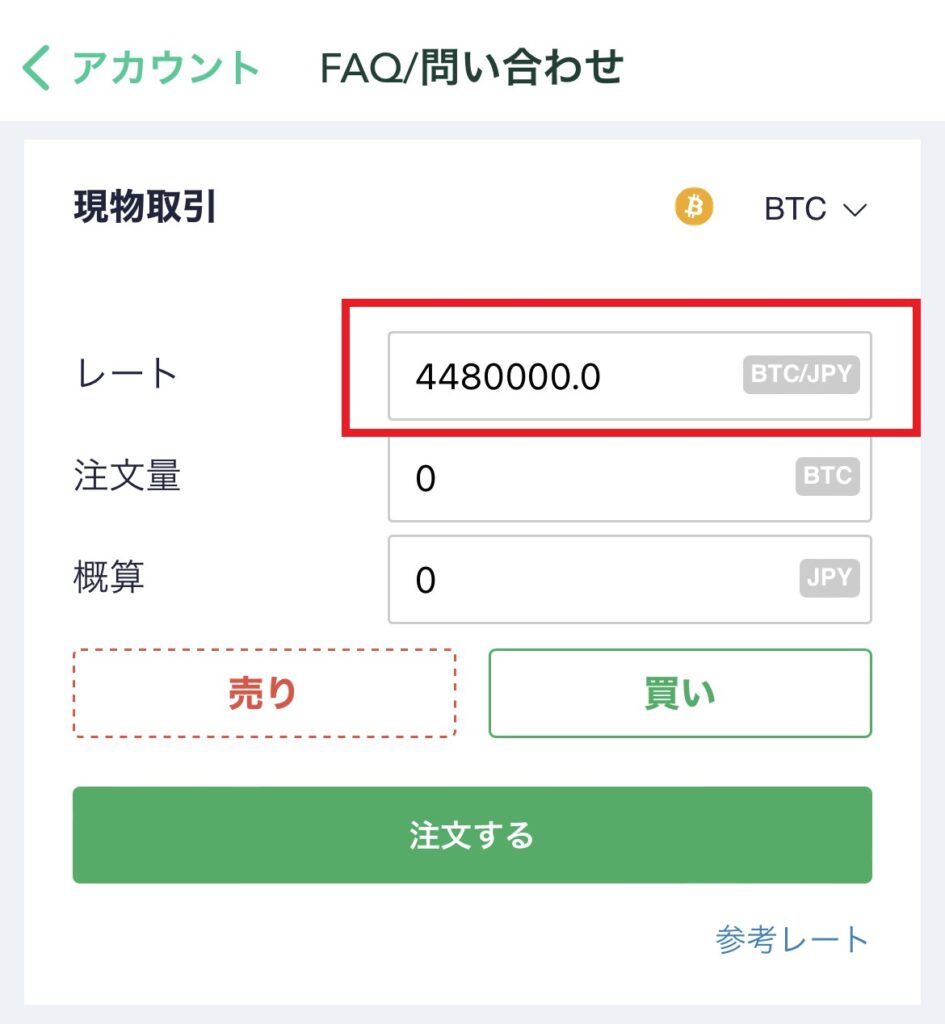Select the 売り sell option
The width and height of the screenshot is (945, 1024).
[x=264, y=693]
